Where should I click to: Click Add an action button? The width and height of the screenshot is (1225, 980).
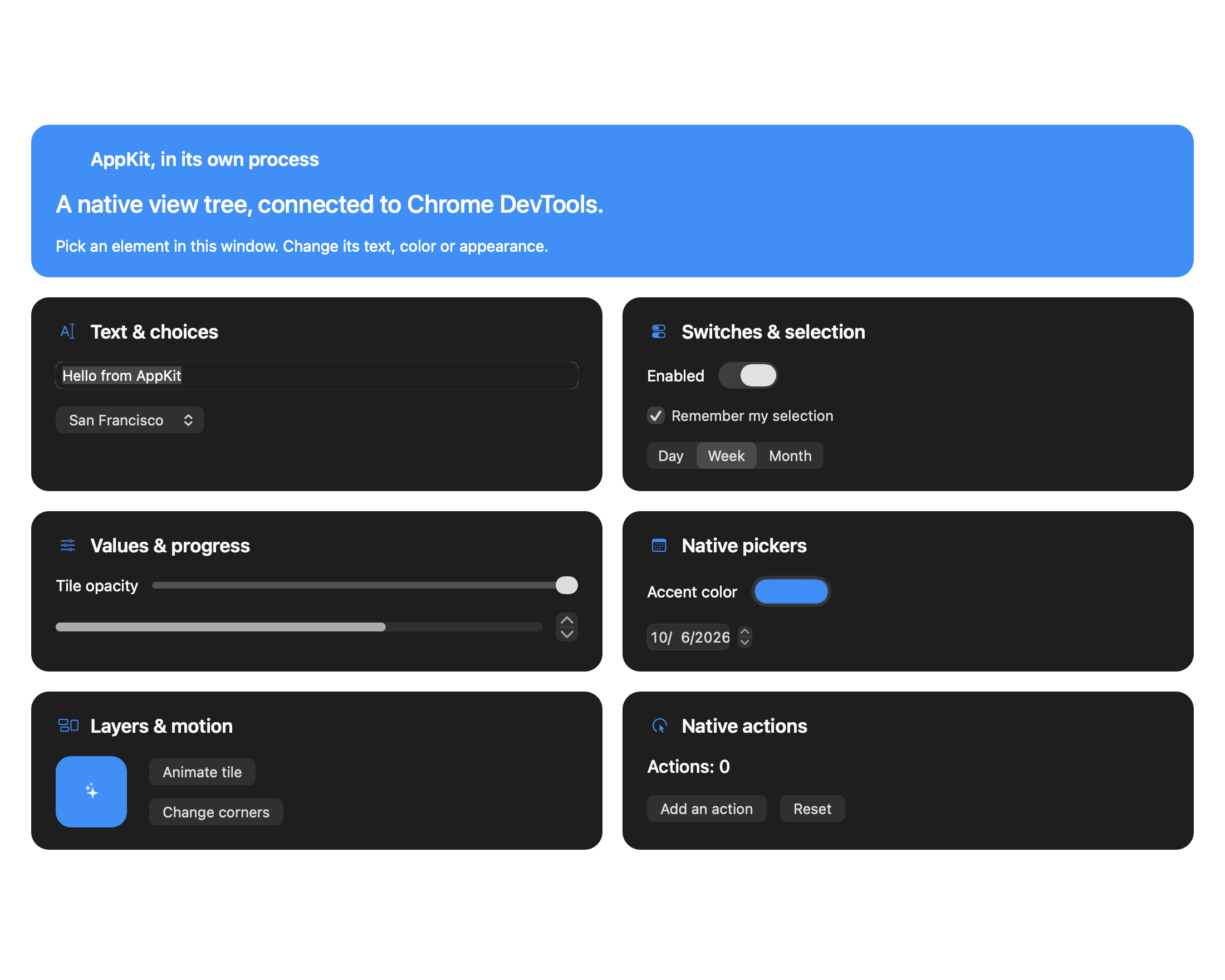click(x=706, y=808)
